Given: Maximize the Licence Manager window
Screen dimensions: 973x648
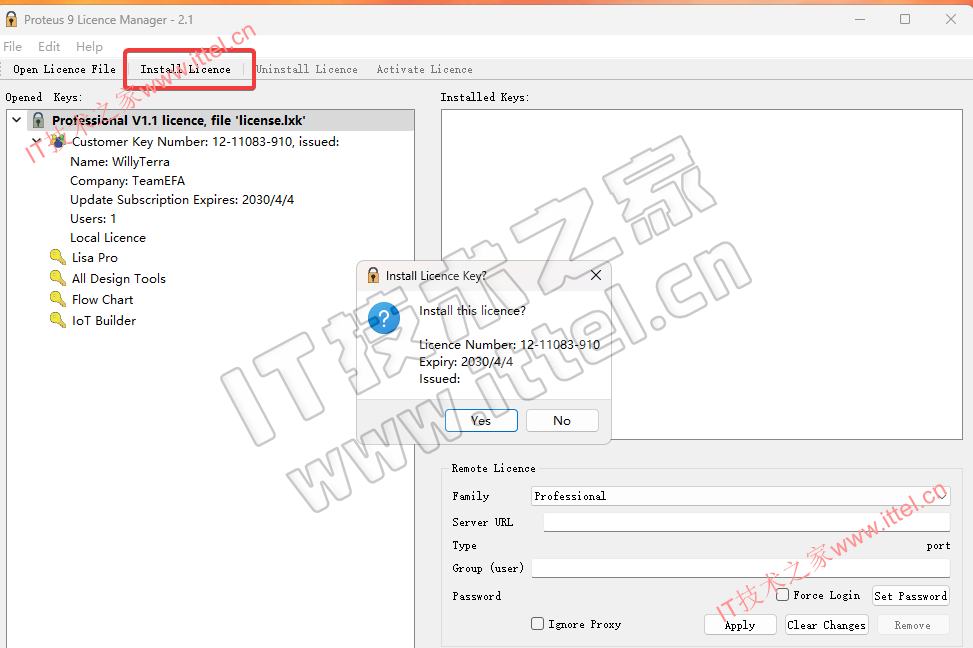Looking at the screenshot, I should [x=905, y=19].
